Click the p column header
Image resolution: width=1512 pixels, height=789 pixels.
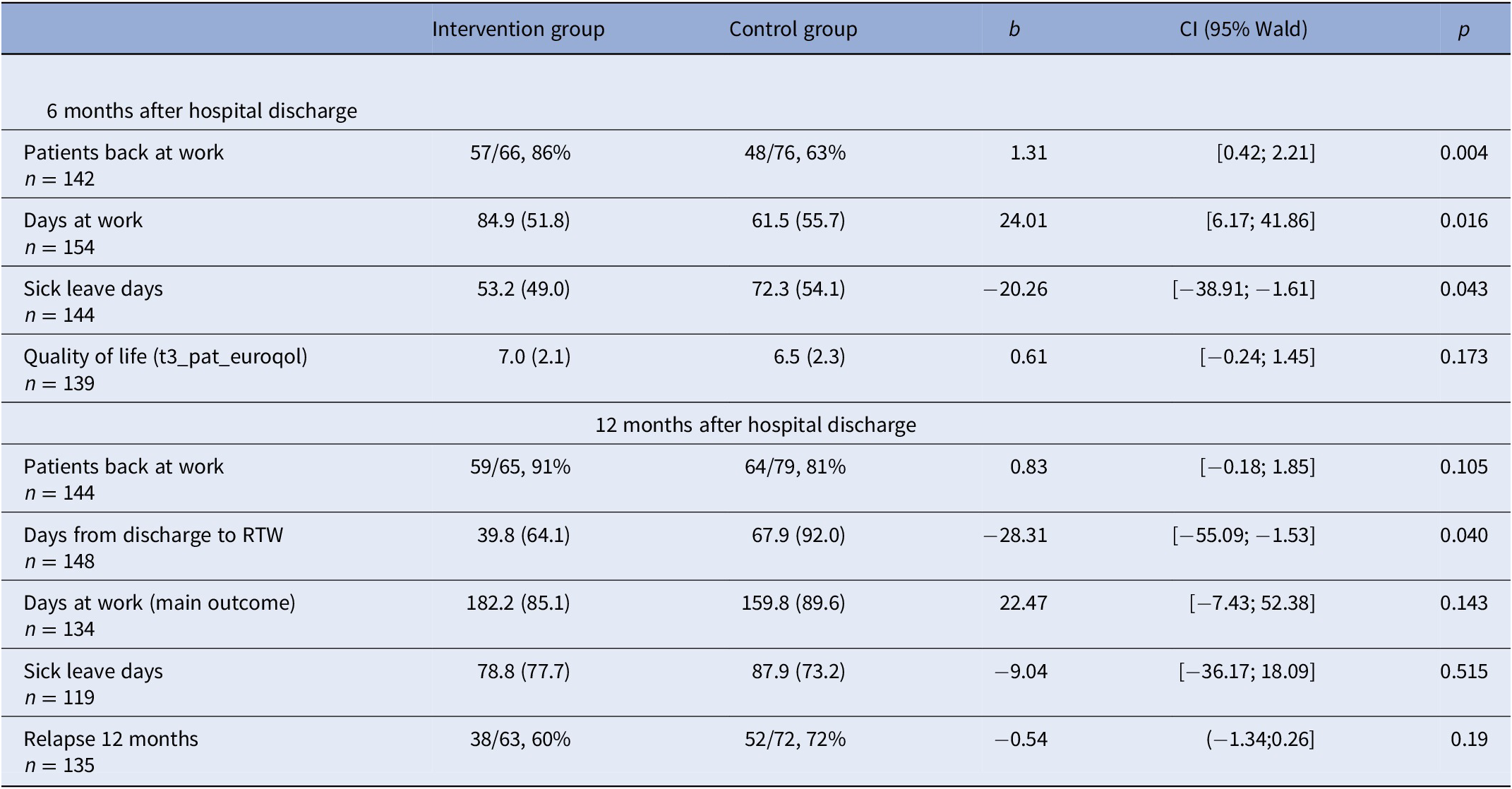[x=1463, y=29]
